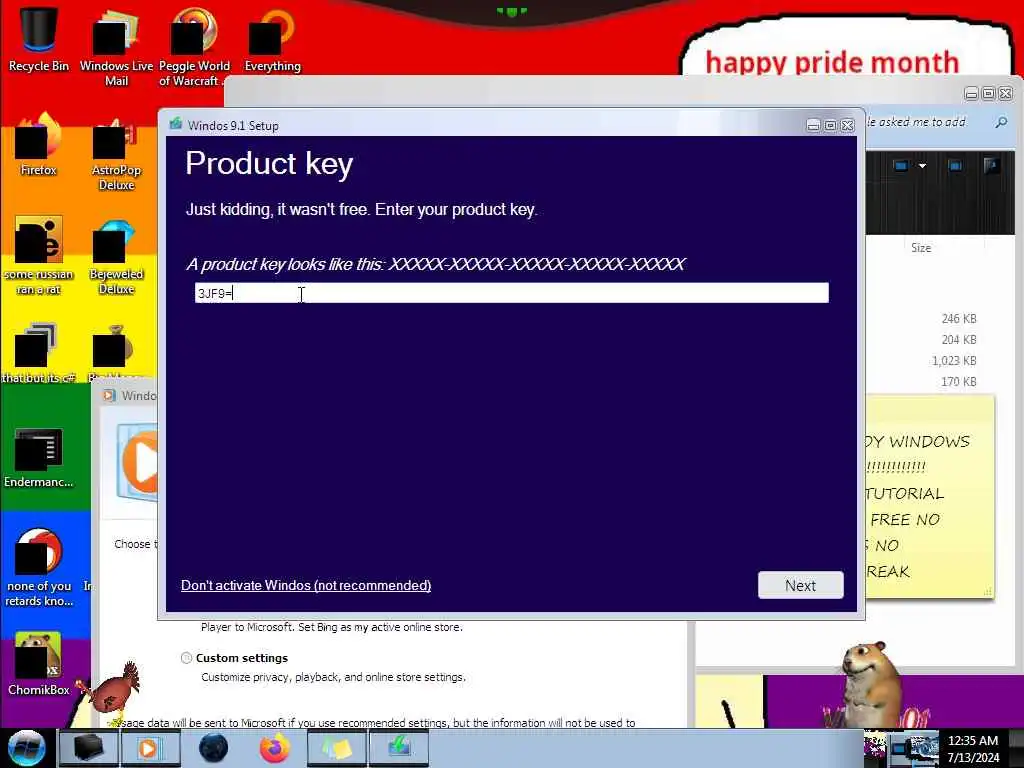Click the 1,023 KB file size entry

pos(954,360)
